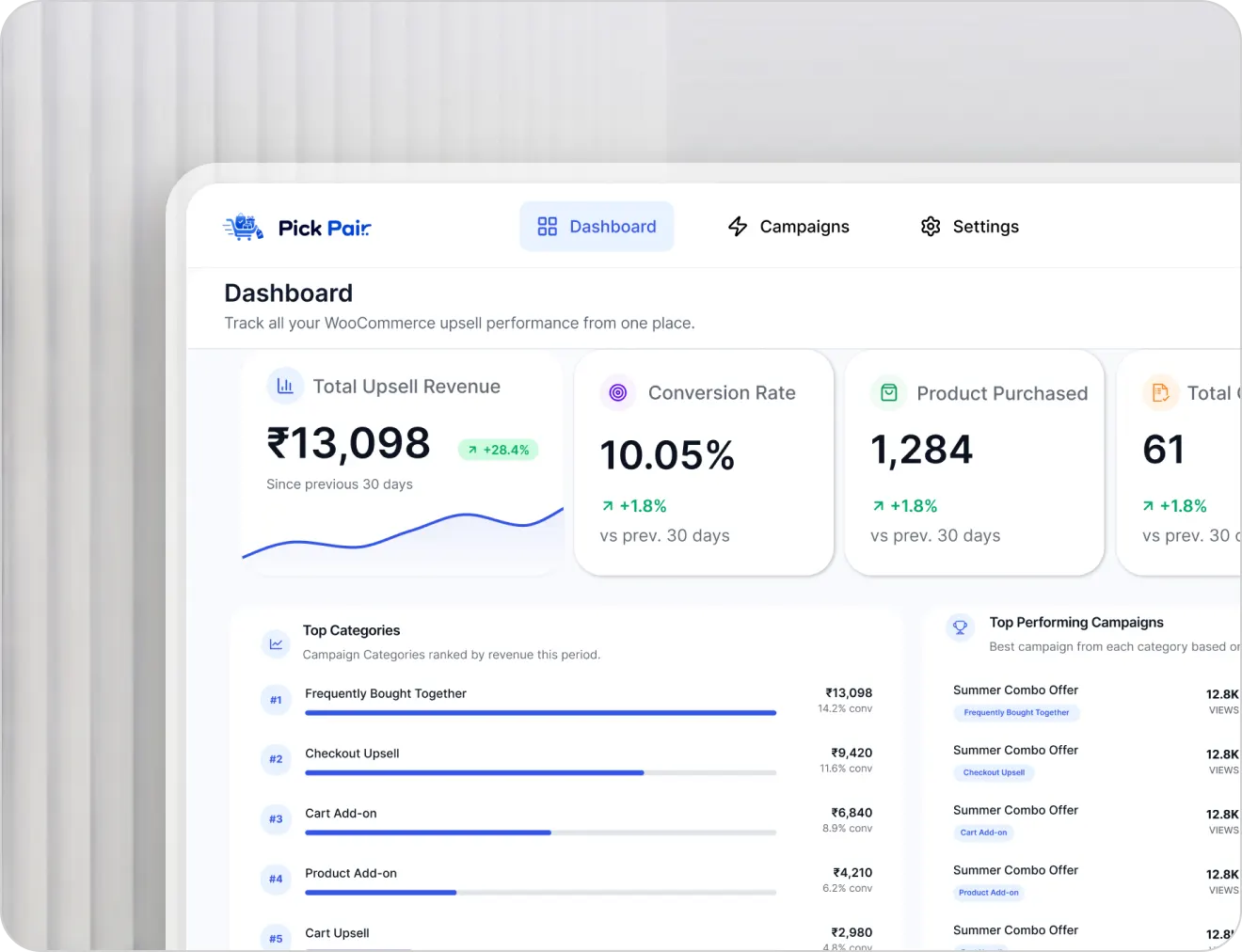This screenshot has height=952, width=1242.
Task: Click the Product Purchased +1.8% trend indicator
Action: click(904, 506)
